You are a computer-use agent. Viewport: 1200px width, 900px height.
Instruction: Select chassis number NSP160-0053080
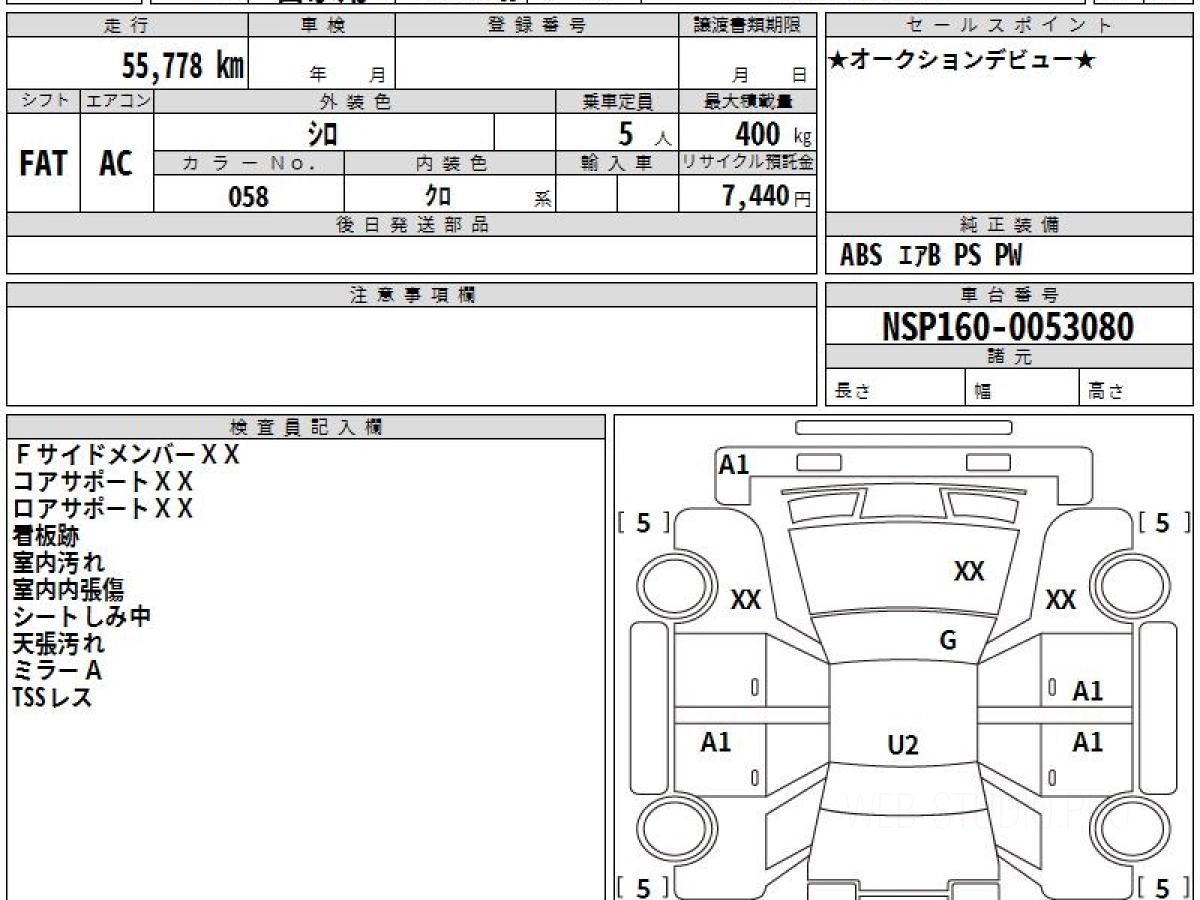point(1008,327)
